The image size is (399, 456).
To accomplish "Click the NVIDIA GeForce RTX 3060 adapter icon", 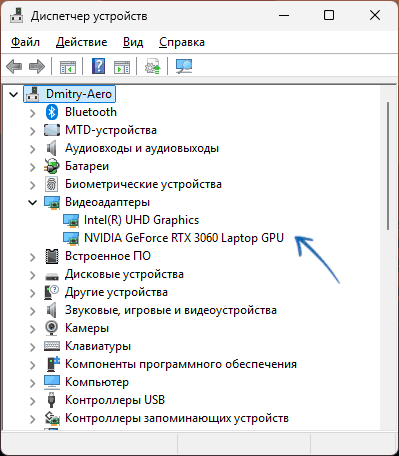I will click(x=71, y=238).
